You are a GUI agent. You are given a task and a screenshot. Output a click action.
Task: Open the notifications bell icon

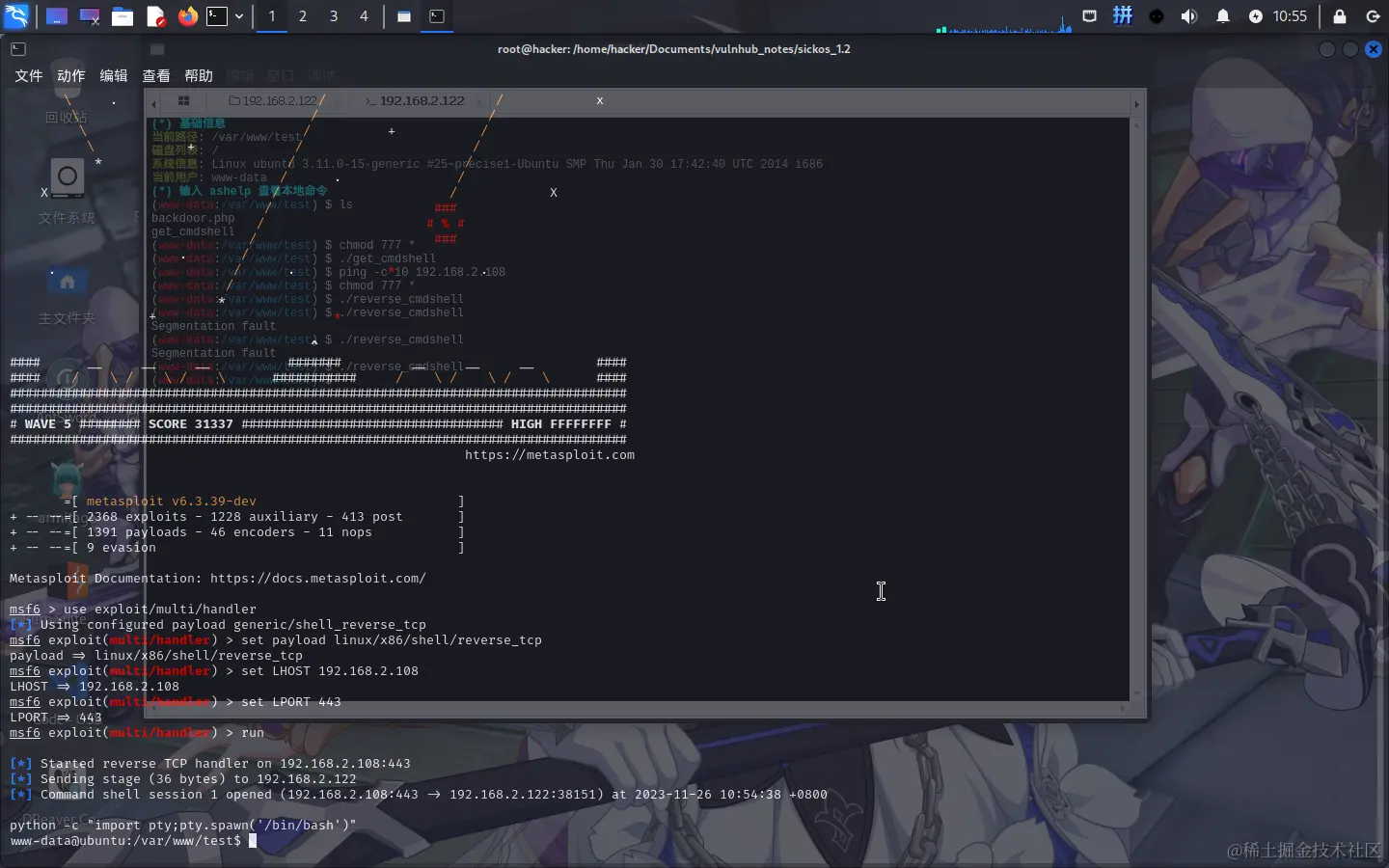pyautogui.click(x=1223, y=16)
